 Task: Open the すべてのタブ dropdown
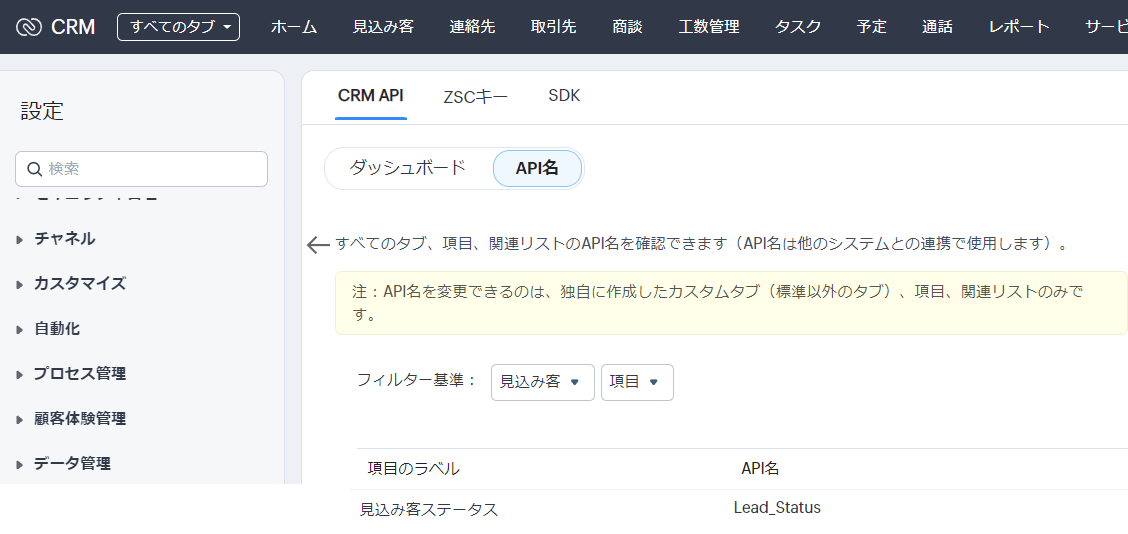(x=178, y=27)
